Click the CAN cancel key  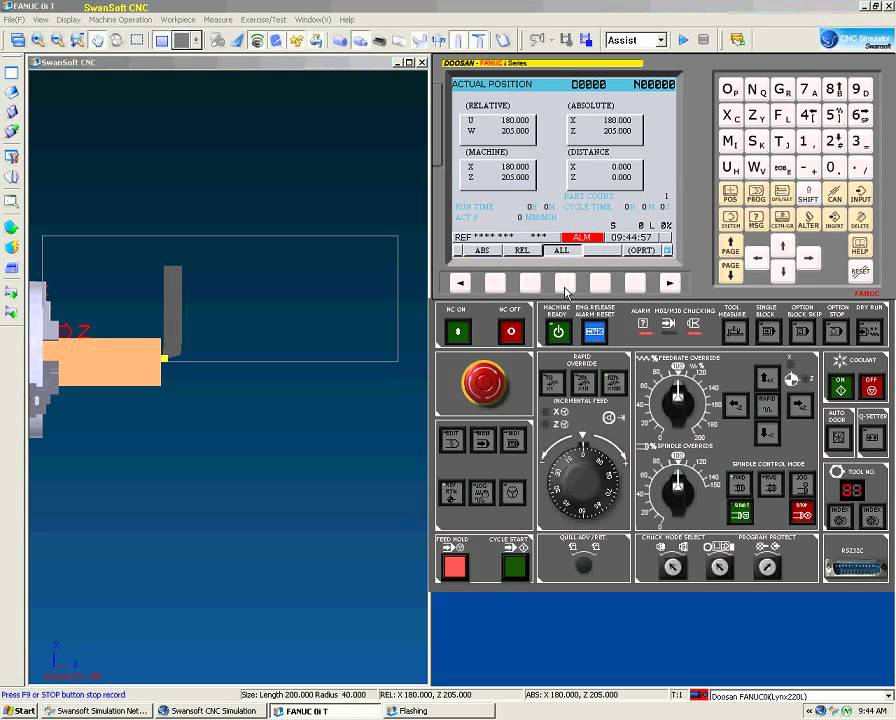[834, 194]
